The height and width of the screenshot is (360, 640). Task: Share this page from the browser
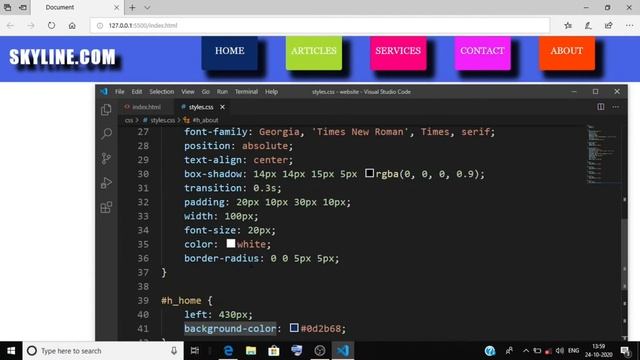609,25
